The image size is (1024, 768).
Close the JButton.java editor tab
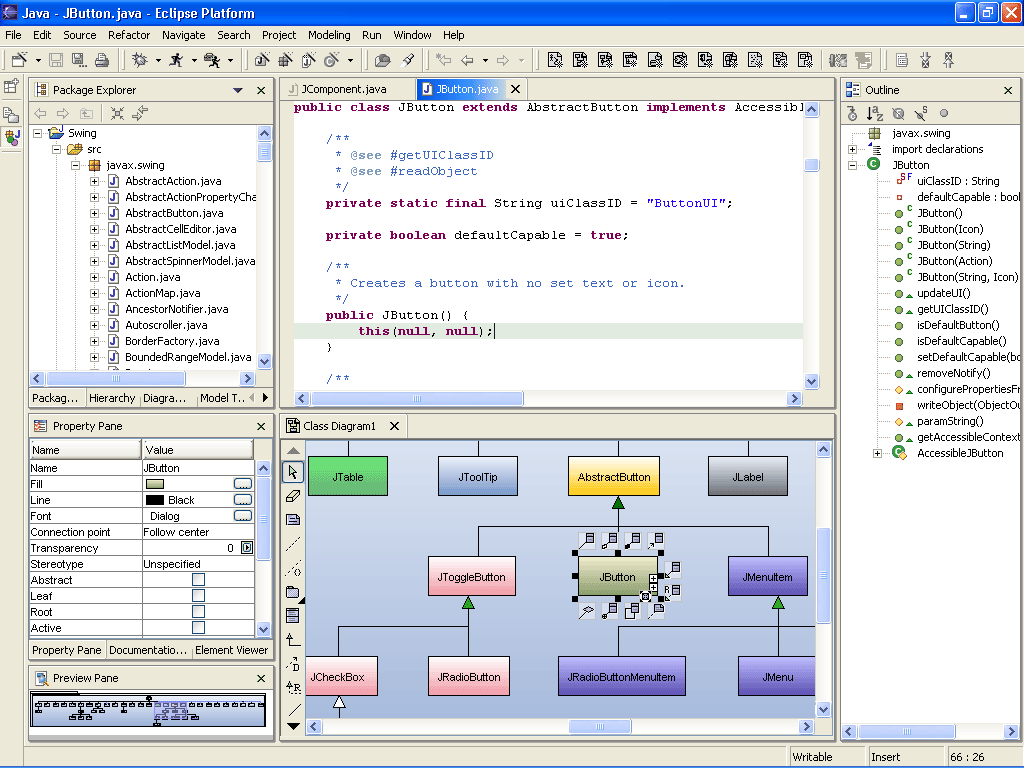515,89
